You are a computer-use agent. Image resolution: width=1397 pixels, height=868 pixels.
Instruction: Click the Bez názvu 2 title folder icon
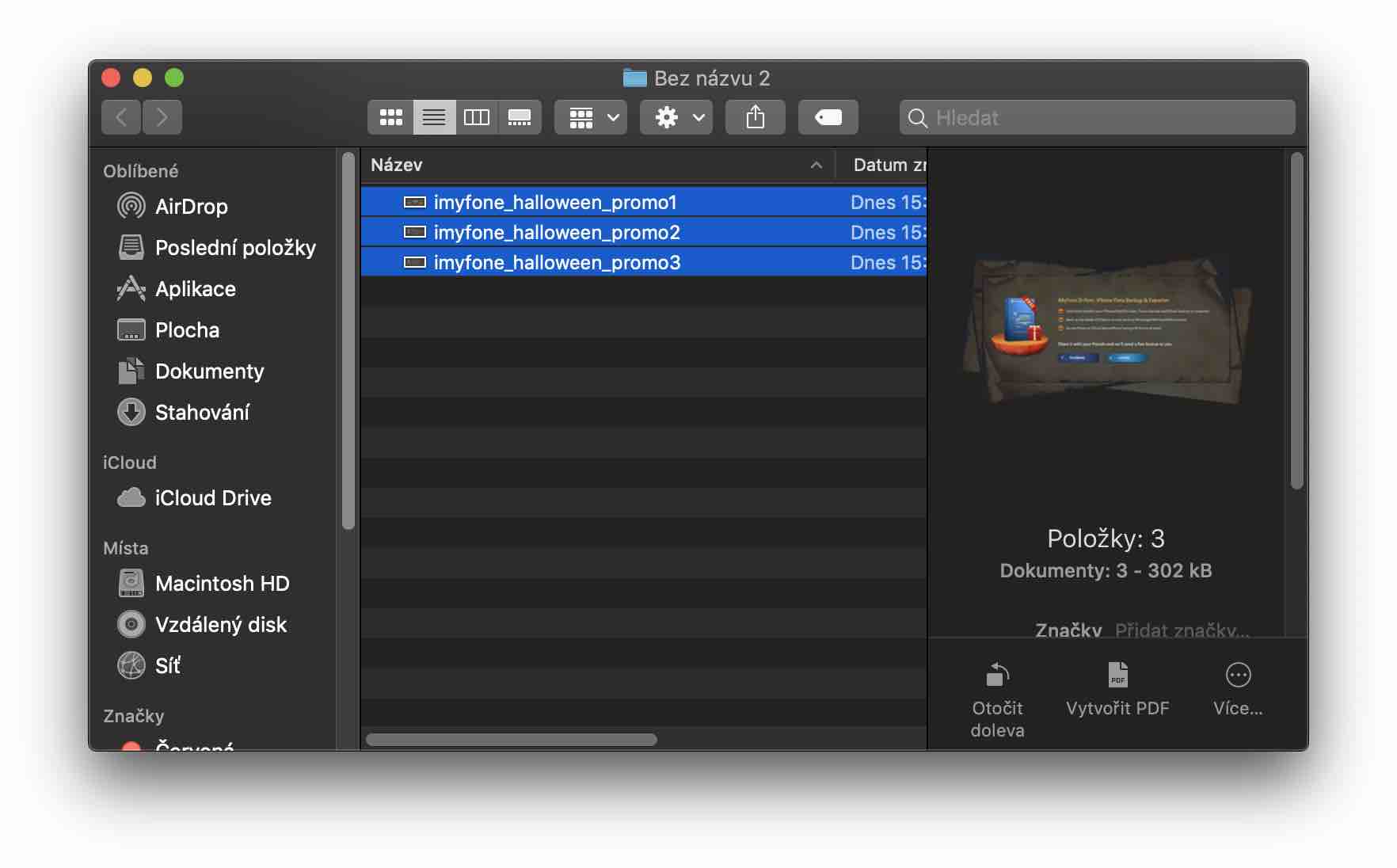[x=634, y=78]
